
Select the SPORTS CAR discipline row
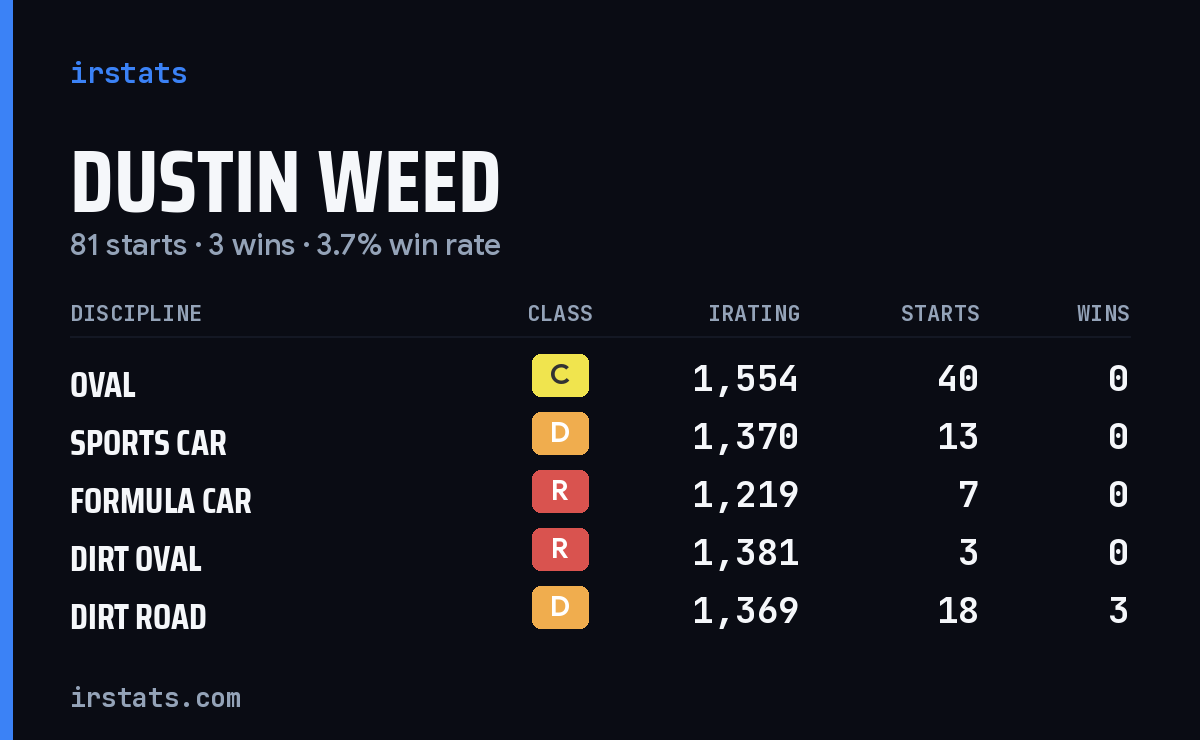point(600,437)
